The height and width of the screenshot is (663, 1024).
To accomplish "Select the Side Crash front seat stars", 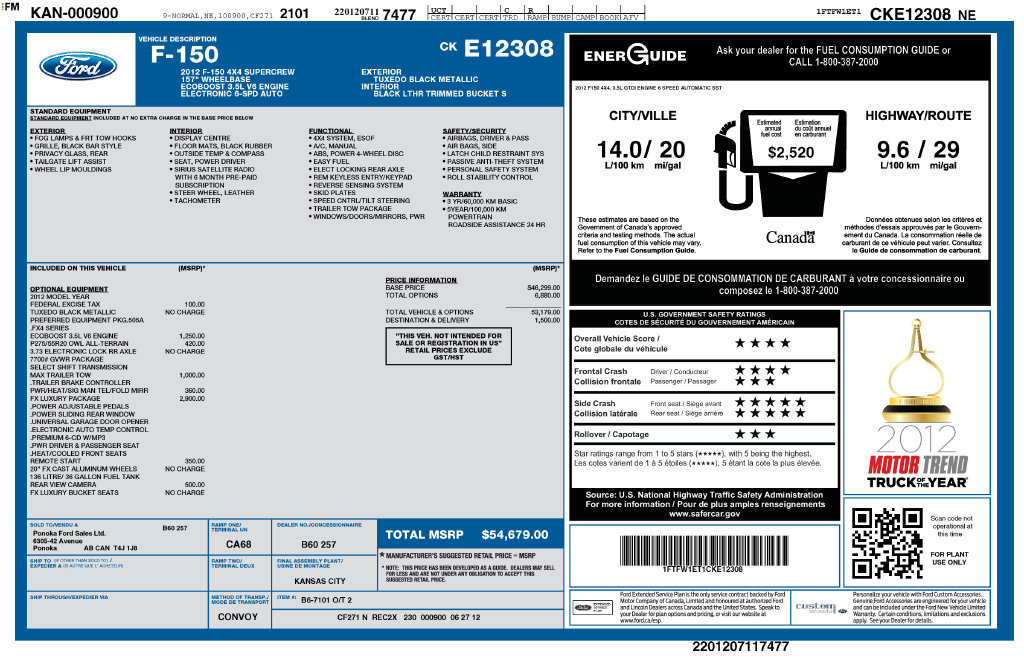I will pos(770,402).
